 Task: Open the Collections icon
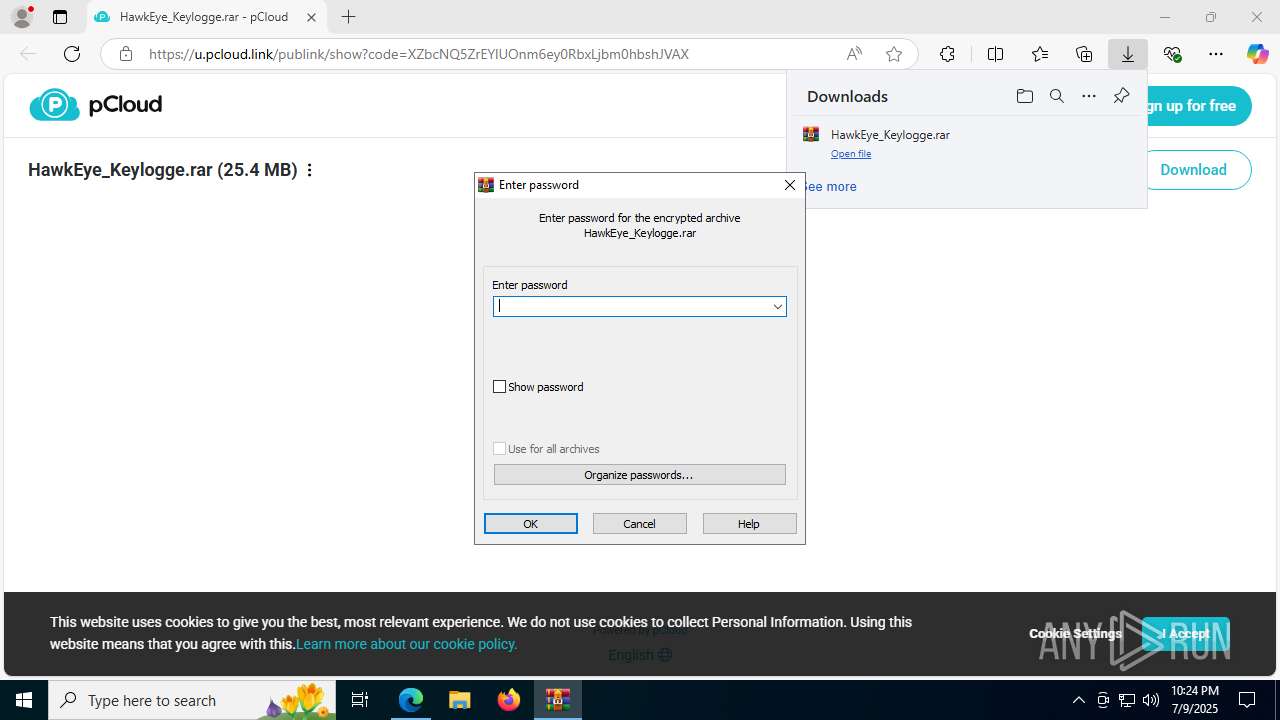[x=1084, y=54]
